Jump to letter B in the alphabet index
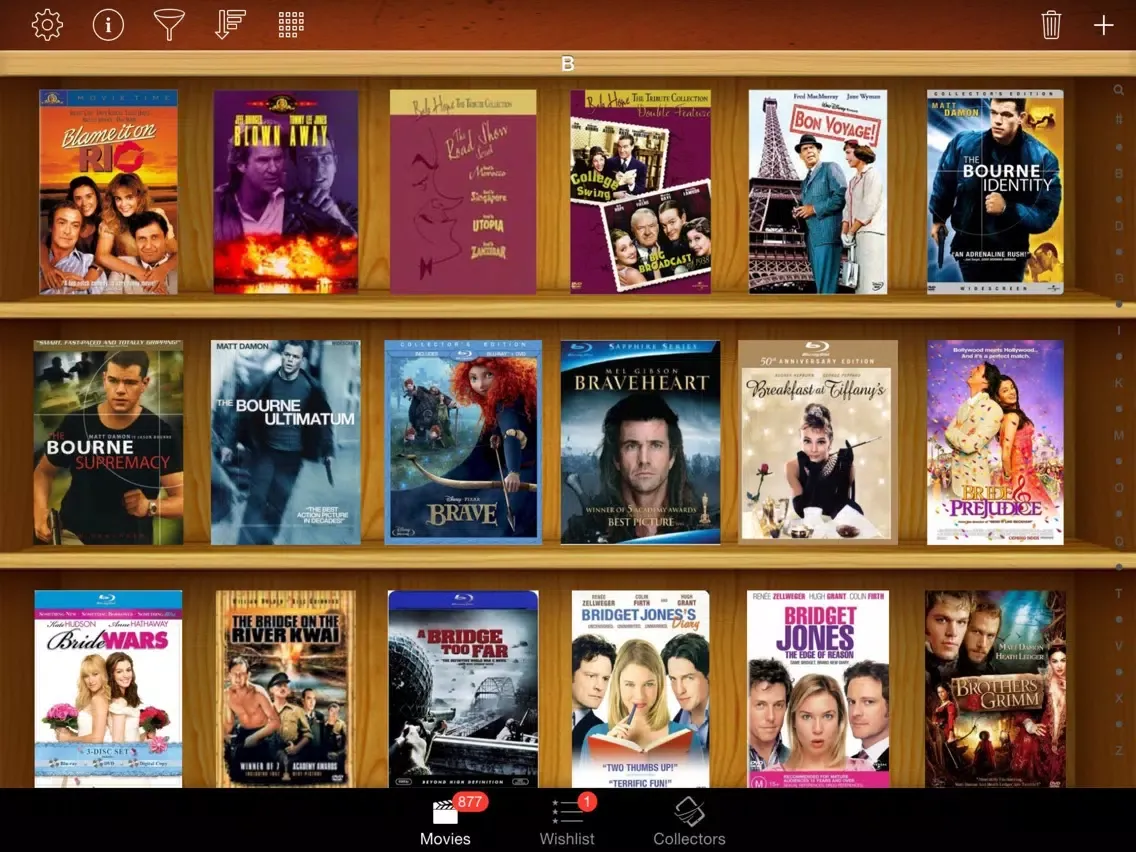 (1119, 173)
